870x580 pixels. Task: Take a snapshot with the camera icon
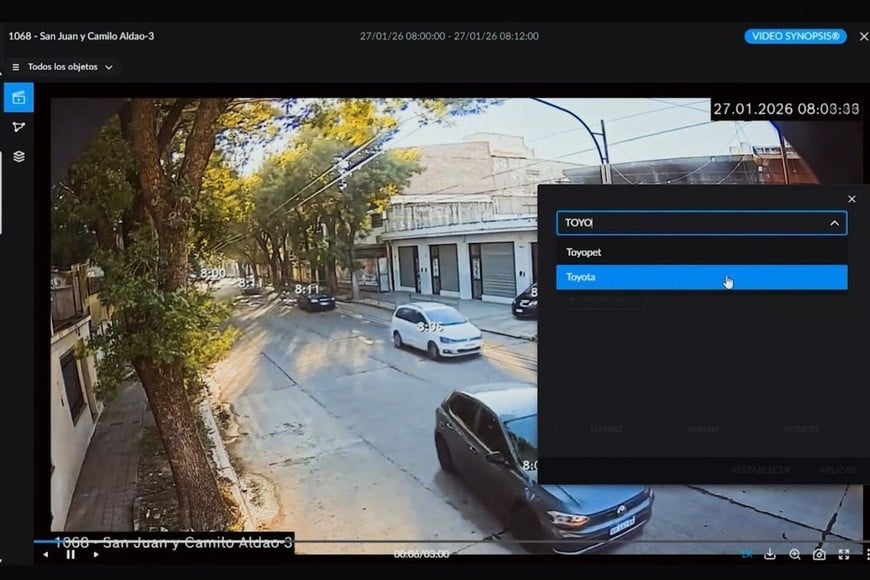click(x=819, y=553)
